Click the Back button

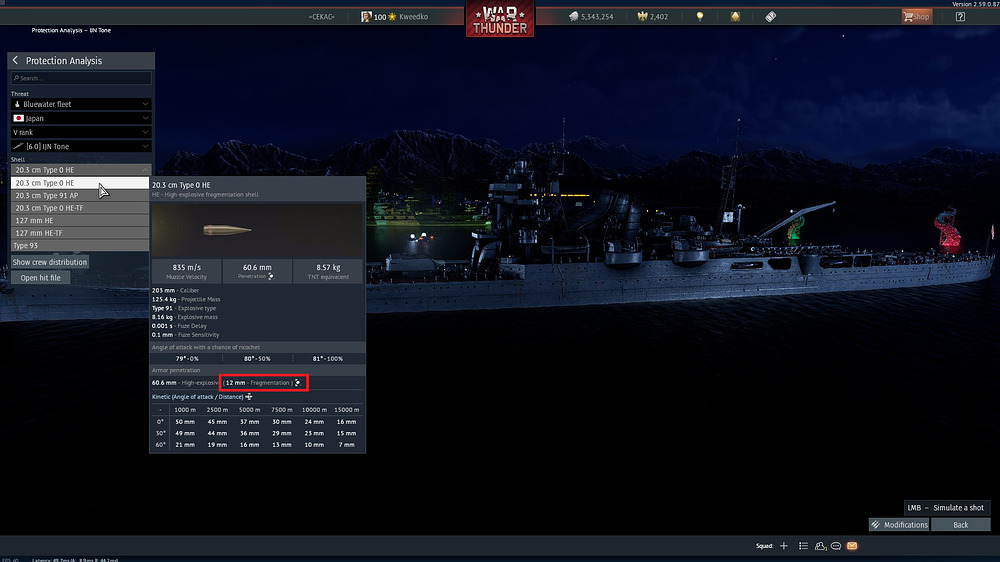point(960,524)
